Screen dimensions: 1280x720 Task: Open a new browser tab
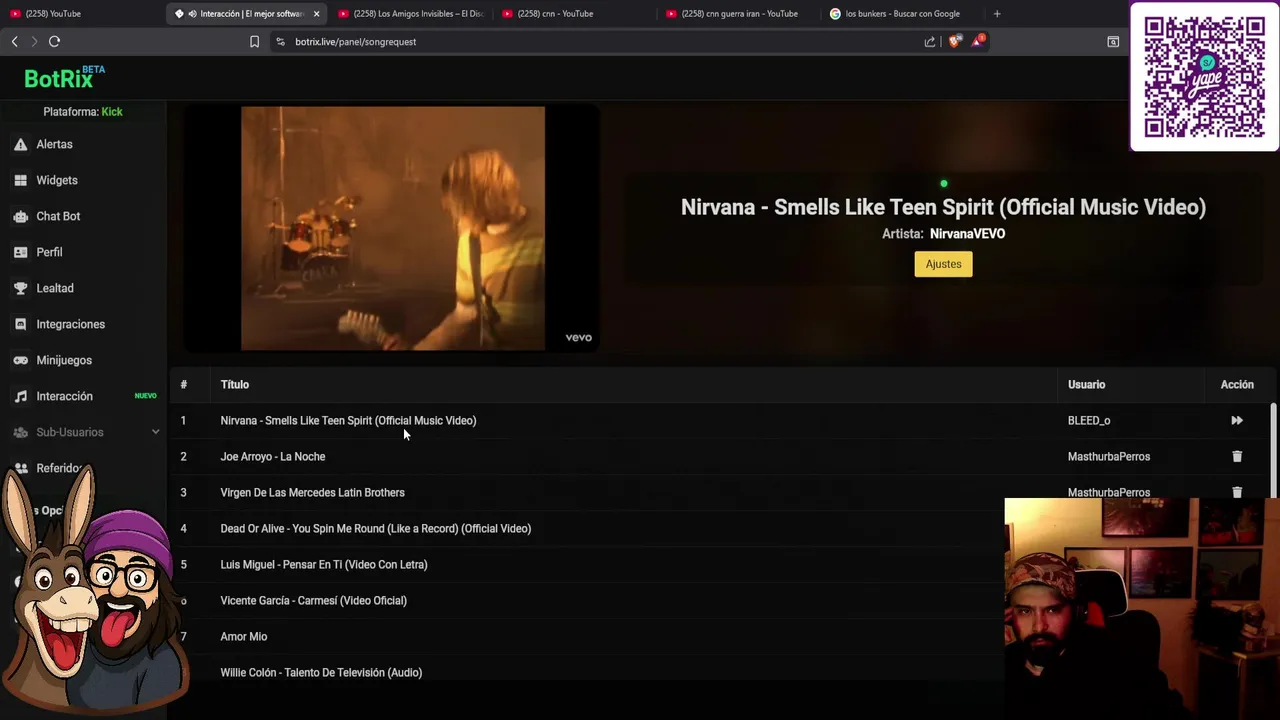(997, 14)
